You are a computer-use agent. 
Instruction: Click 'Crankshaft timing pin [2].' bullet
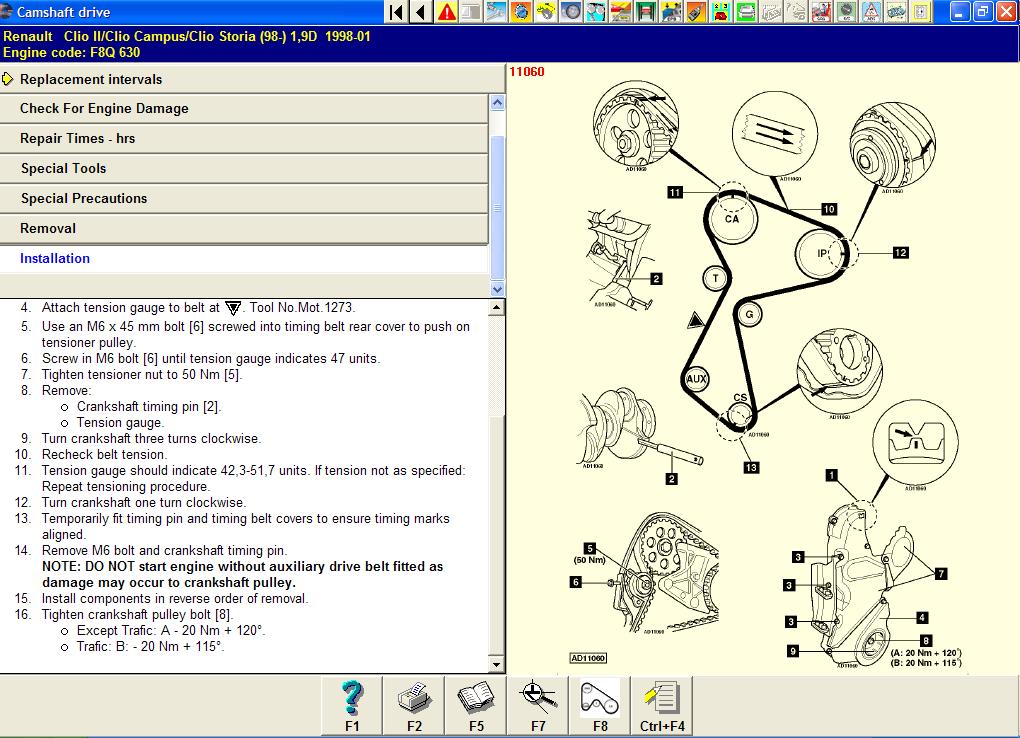(x=149, y=406)
